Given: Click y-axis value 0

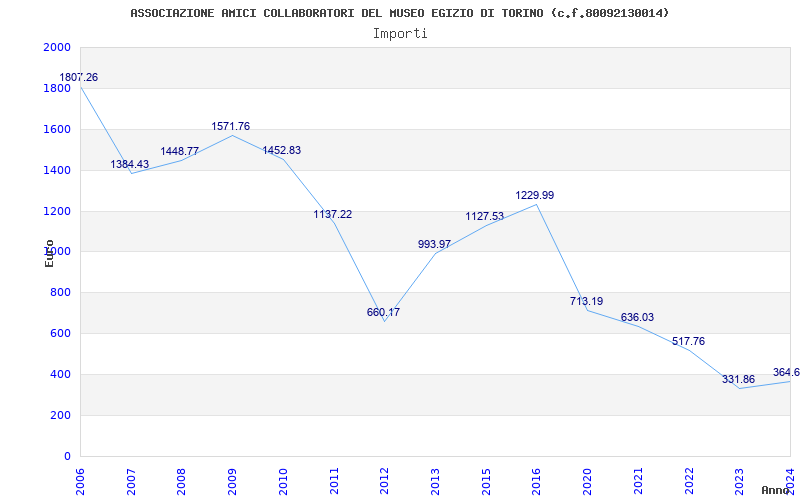Looking at the screenshot, I should [x=67, y=456].
